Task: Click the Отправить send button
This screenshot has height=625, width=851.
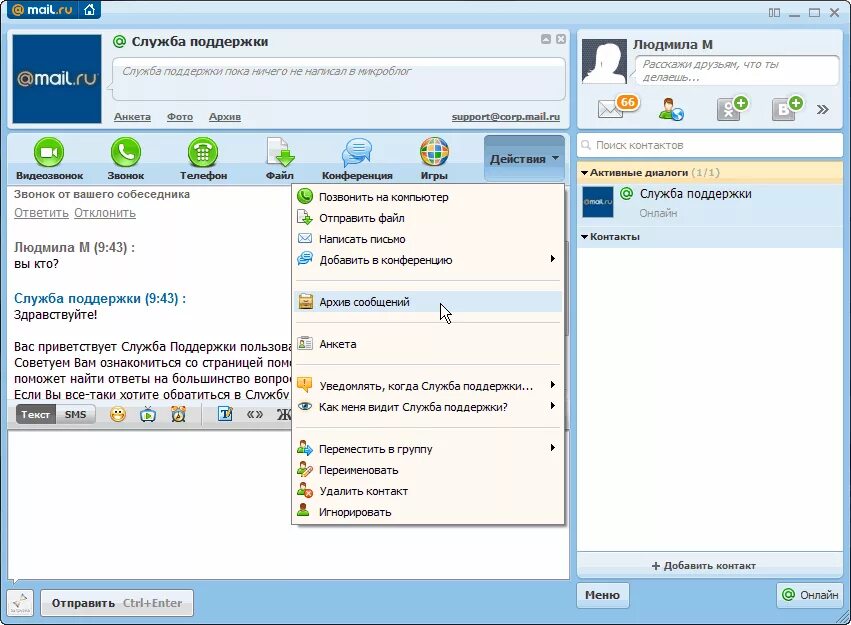Action: tap(117, 603)
